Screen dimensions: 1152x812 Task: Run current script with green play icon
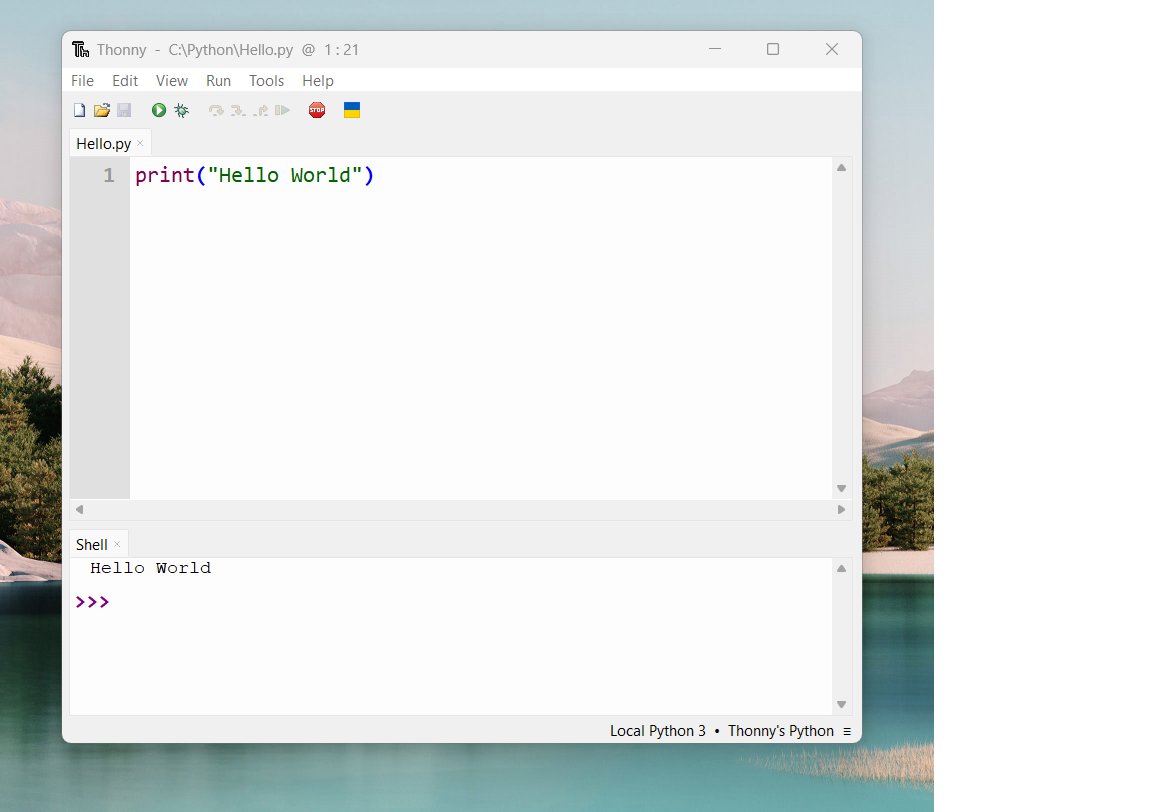click(159, 110)
